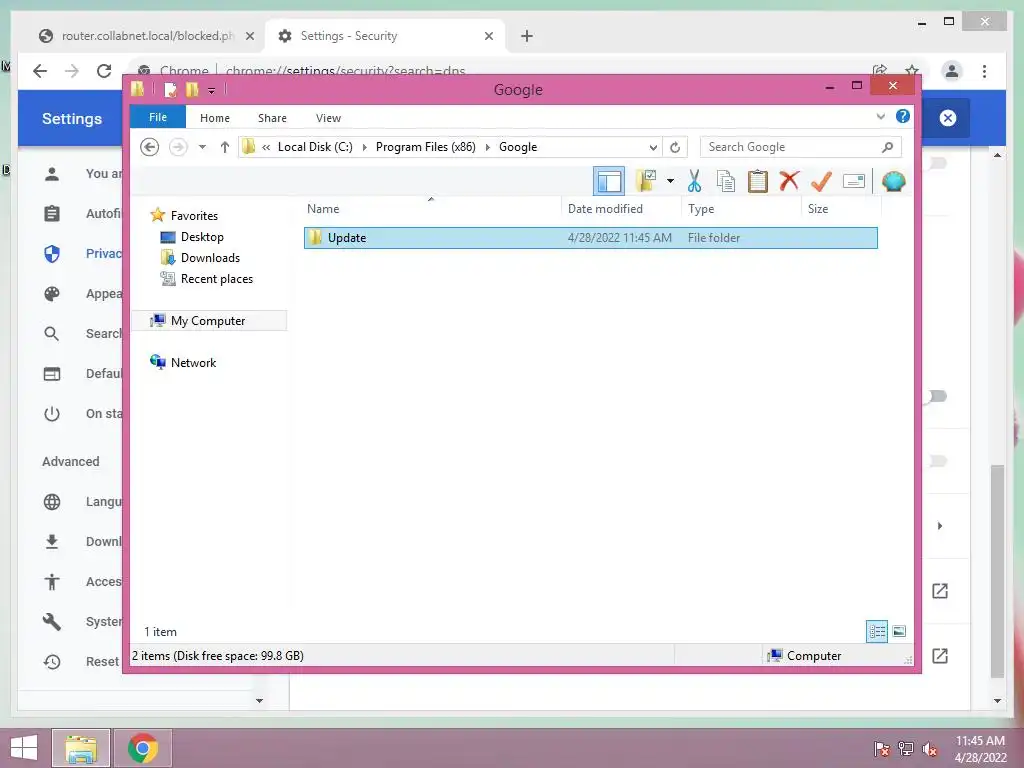The image size is (1024, 768).
Task: Click the Paste clipboard icon
Action: click(x=758, y=182)
